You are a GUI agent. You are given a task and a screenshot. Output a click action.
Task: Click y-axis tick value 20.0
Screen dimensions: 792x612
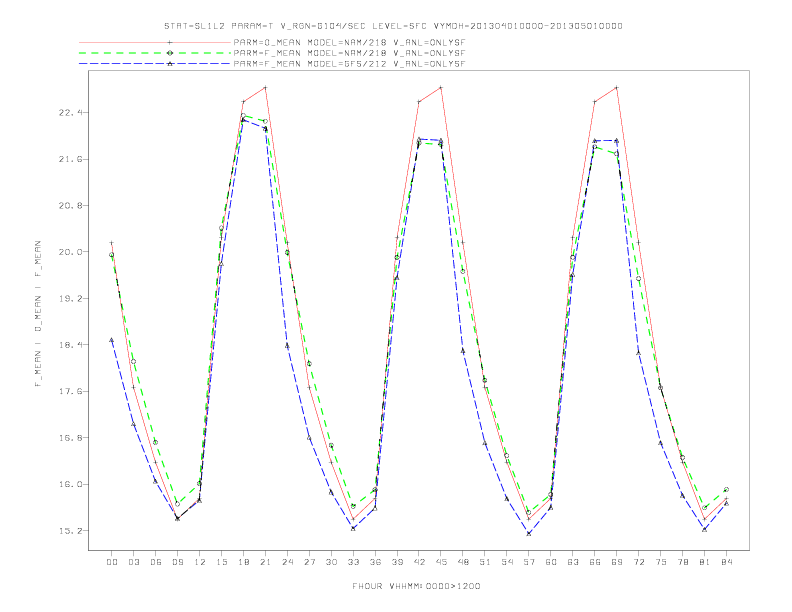(70, 252)
